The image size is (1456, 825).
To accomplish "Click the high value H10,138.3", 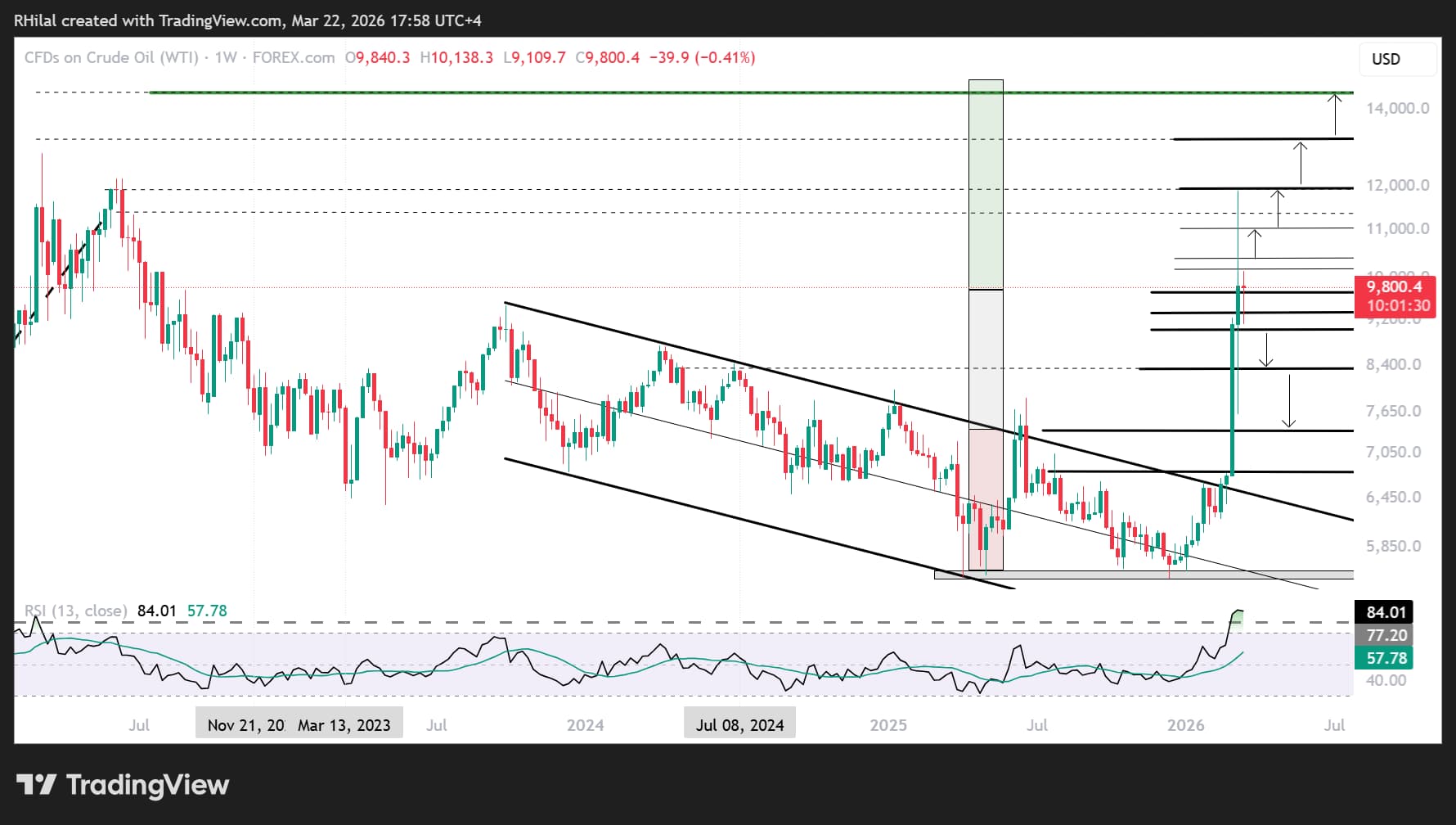I will 456,57.
